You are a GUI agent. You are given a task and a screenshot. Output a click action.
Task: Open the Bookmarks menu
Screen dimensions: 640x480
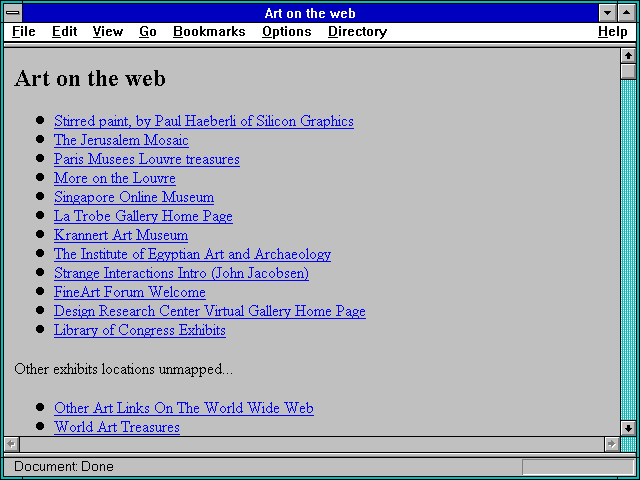(209, 31)
